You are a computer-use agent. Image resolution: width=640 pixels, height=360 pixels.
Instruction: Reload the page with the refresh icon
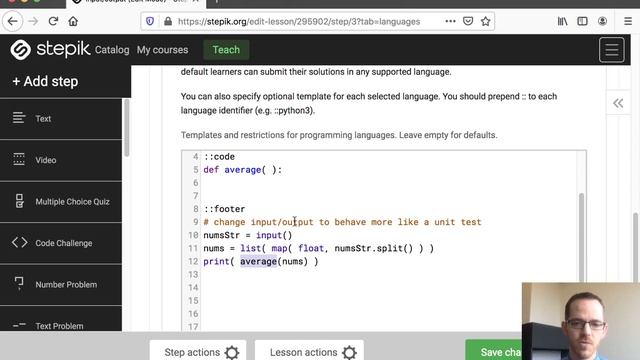click(x=53, y=21)
